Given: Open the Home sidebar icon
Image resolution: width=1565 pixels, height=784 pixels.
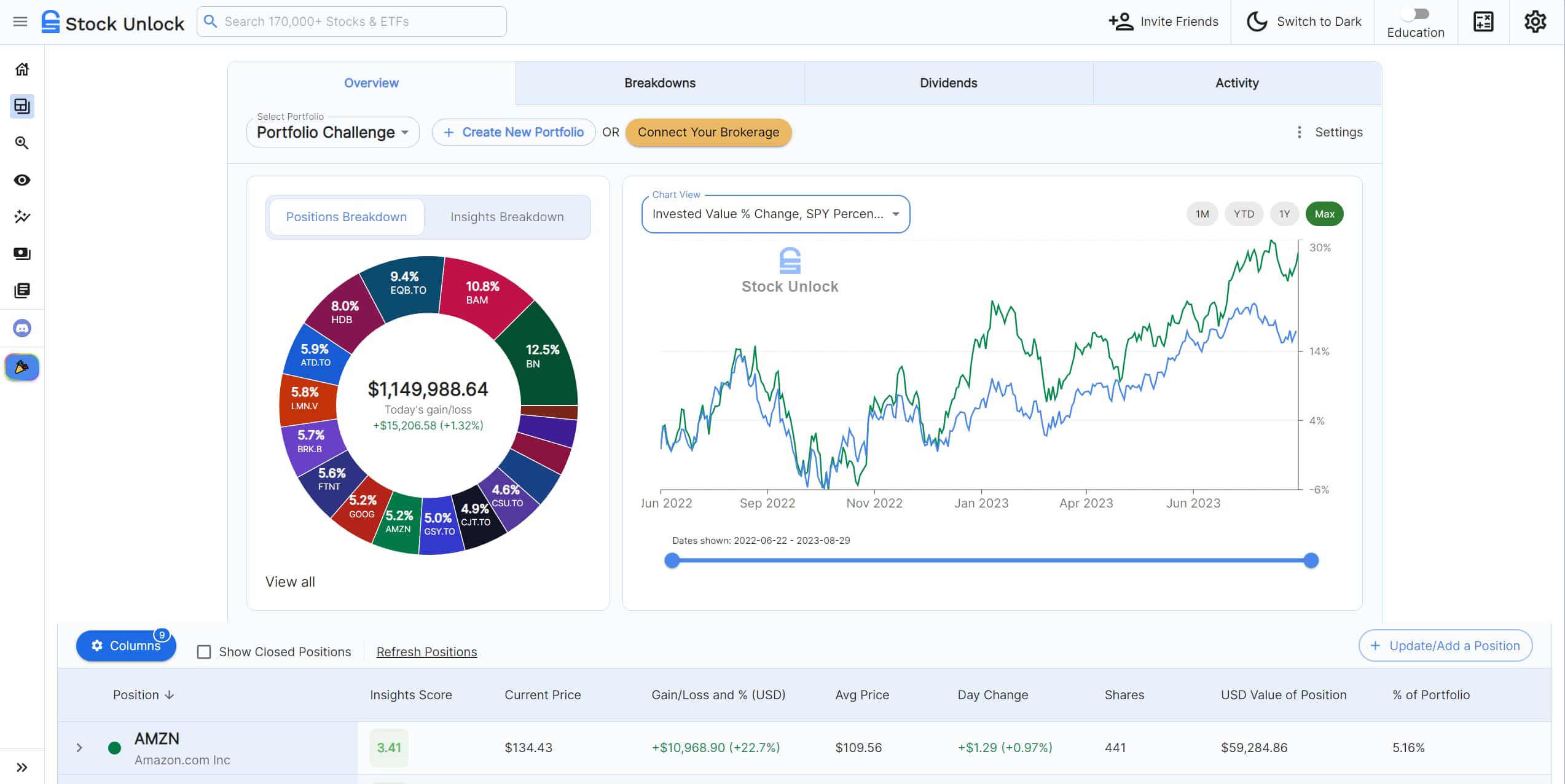Looking at the screenshot, I should point(22,69).
